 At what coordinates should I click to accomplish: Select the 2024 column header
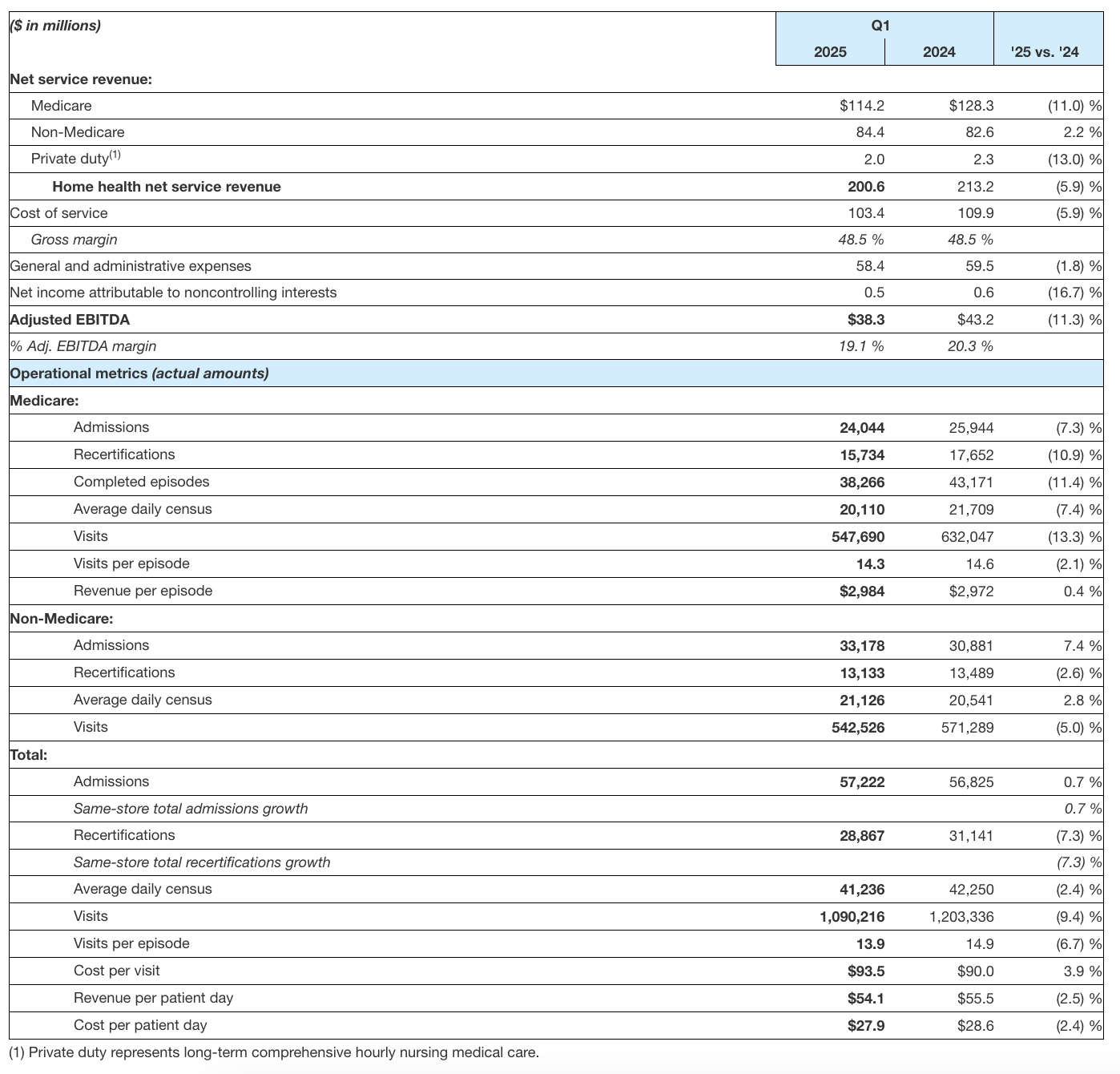939,52
